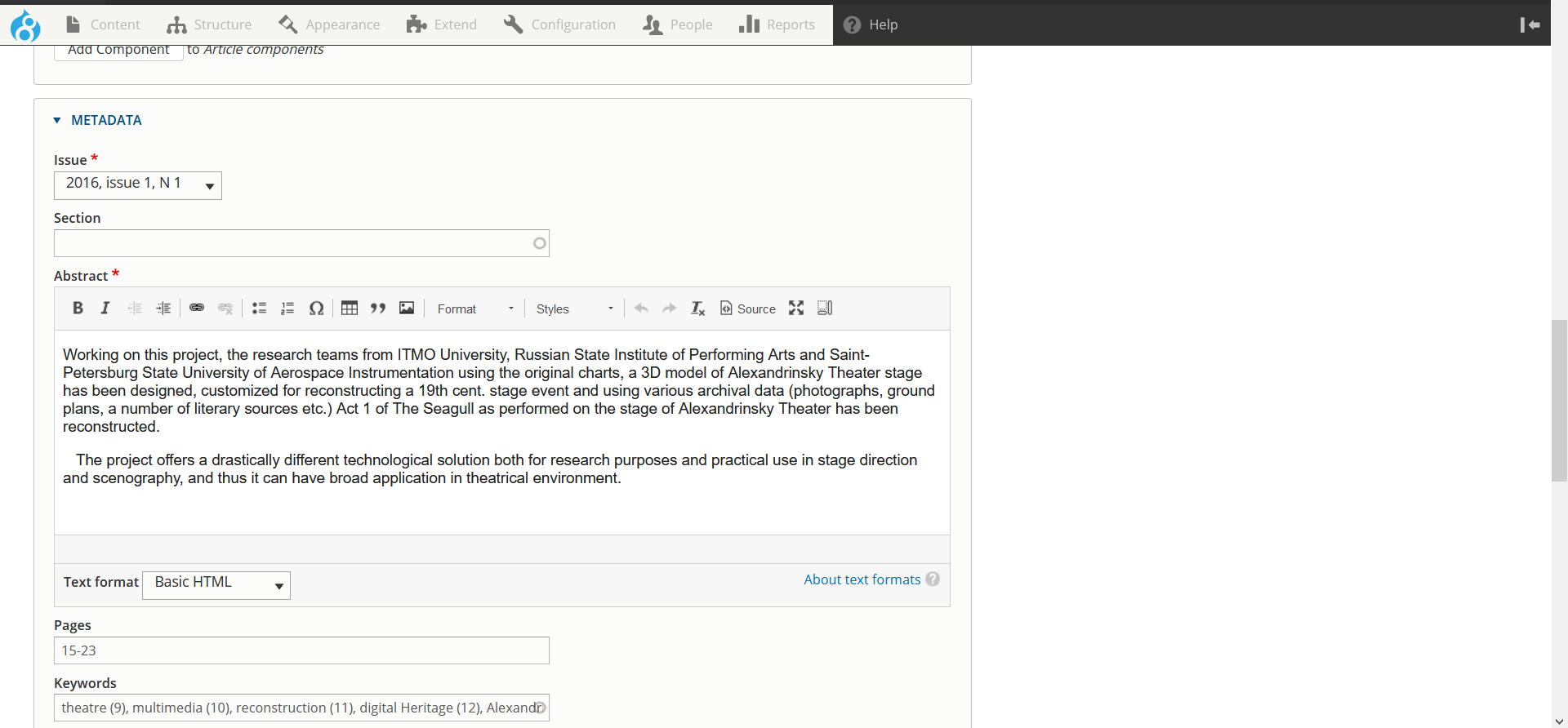Open the special character (omega) picker

pyautogui.click(x=316, y=309)
